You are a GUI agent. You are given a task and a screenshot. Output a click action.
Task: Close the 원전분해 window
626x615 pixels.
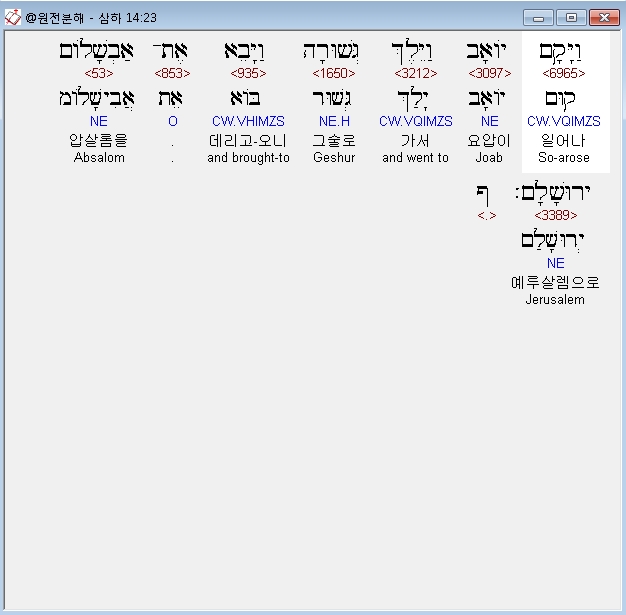pyautogui.click(x=604, y=18)
